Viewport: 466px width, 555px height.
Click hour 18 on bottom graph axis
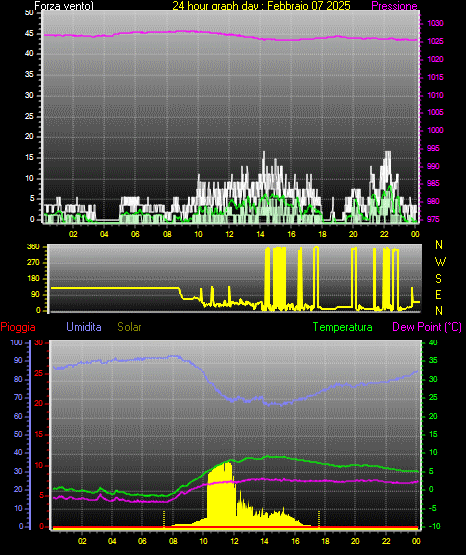325,541
